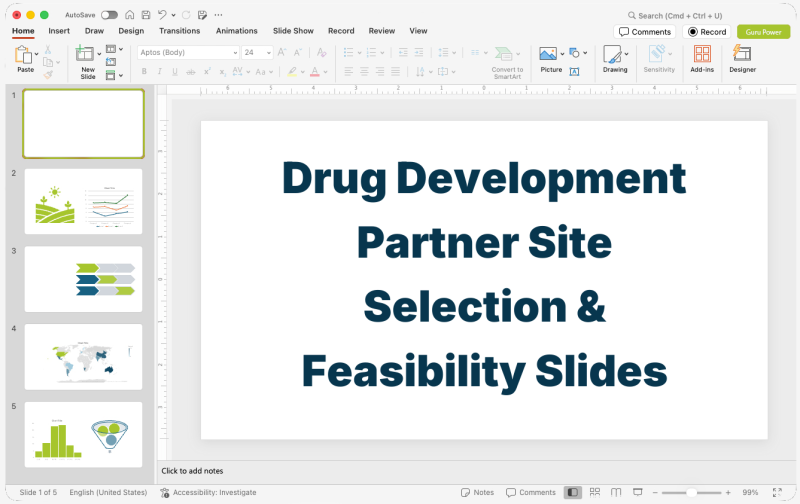This screenshot has width=800, height=504.
Task: Click the Paste clipboard icon
Action: [x=23, y=55]
